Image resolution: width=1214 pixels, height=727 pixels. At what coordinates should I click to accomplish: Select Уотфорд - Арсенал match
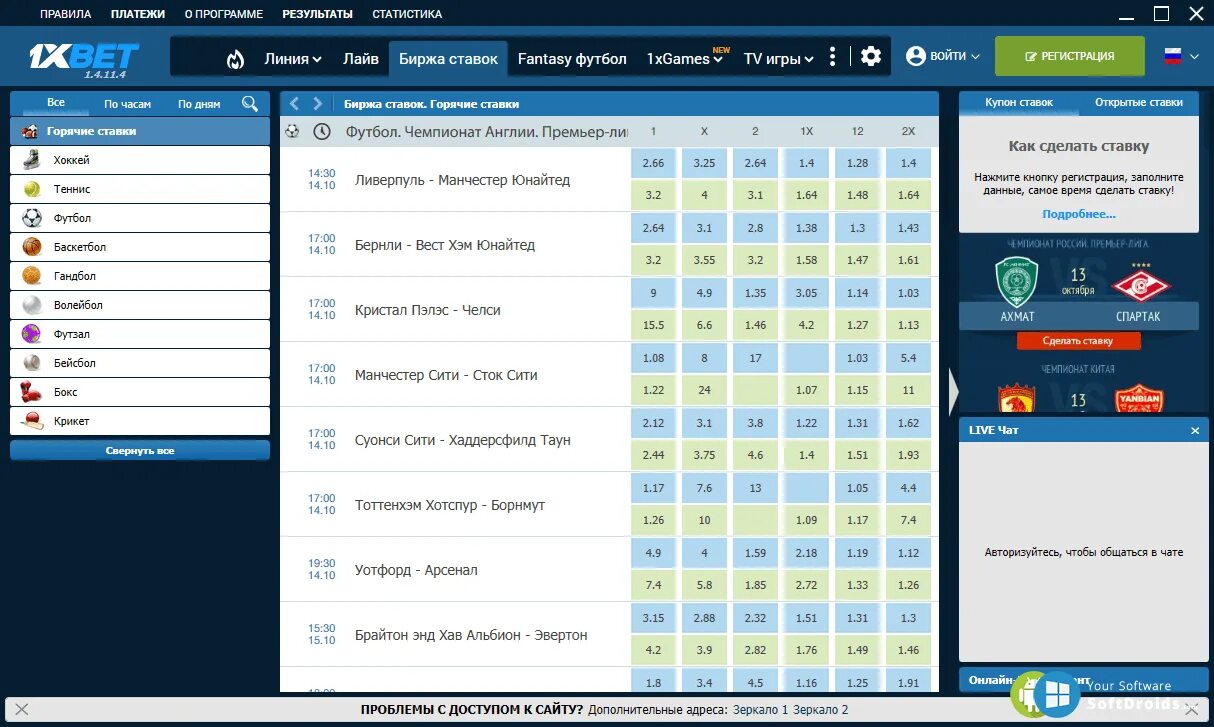pyautogui.click(x=416, y=570)
